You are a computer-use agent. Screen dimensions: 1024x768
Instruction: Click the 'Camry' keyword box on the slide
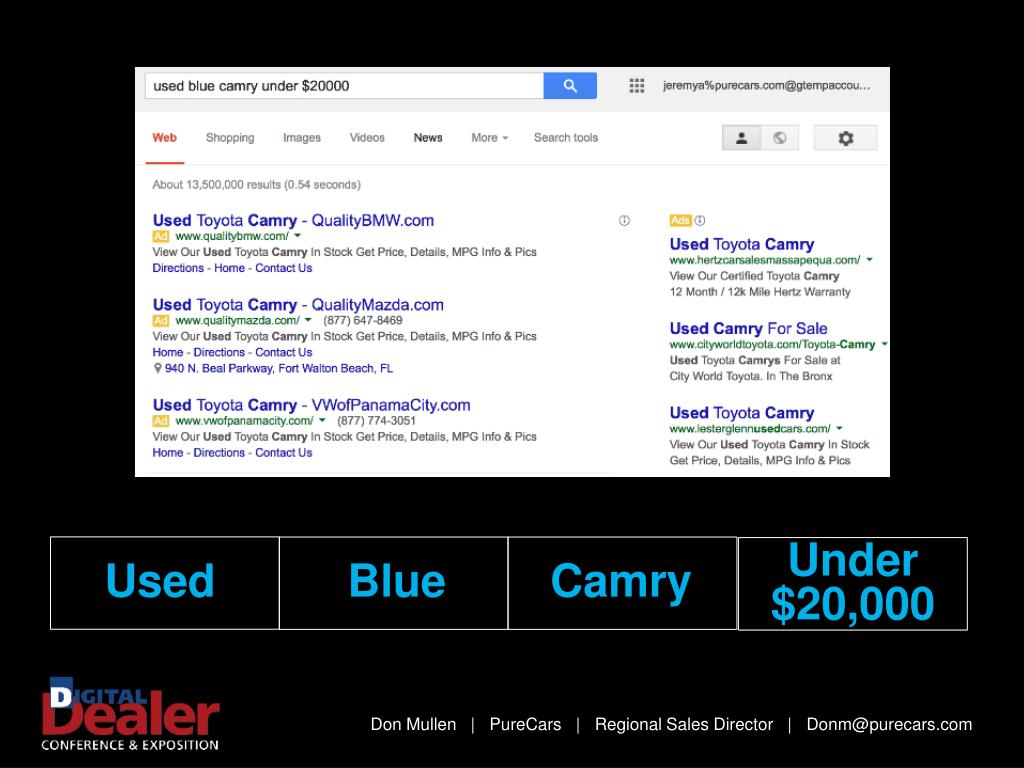point(622,583)
